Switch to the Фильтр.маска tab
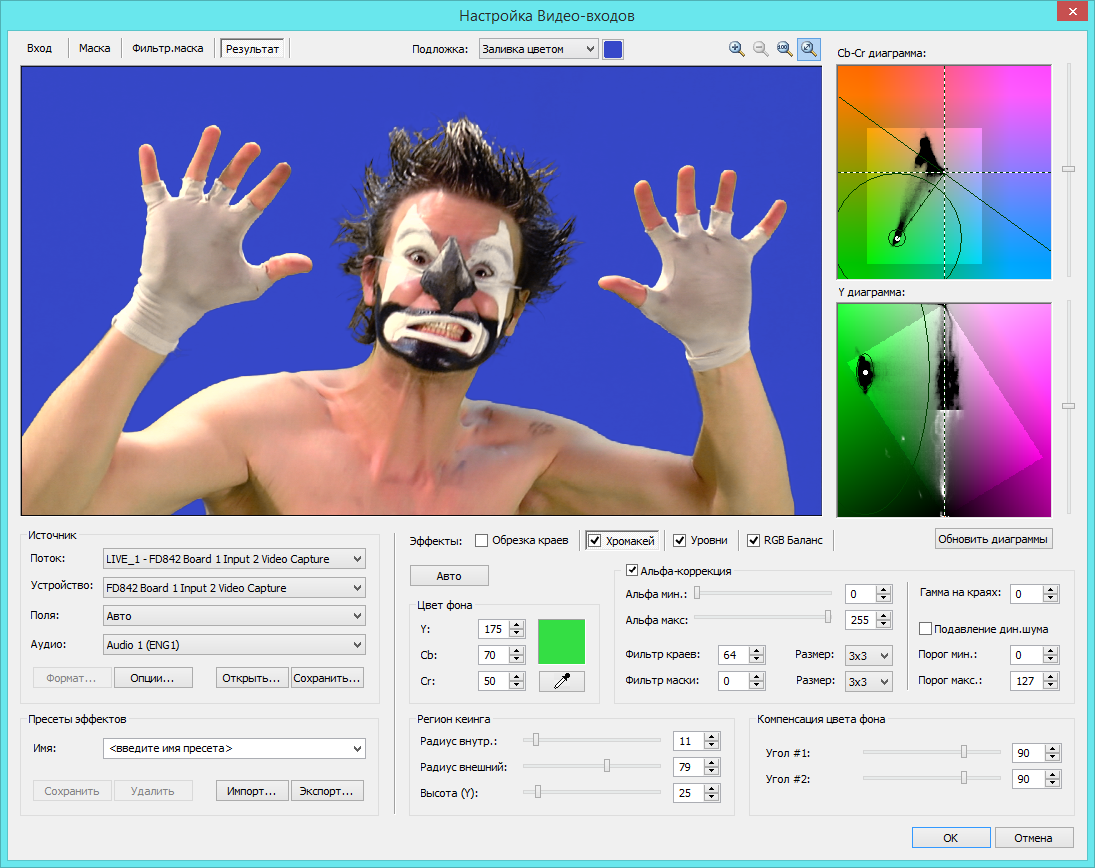The image size is (1095, 868). coord(168,48)
